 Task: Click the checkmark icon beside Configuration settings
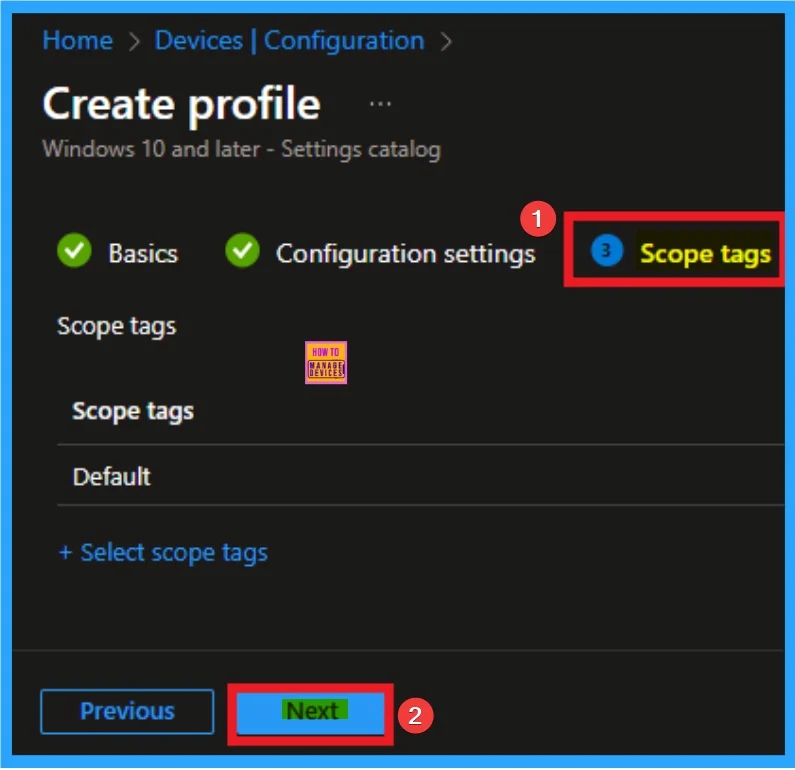(242, 250)
